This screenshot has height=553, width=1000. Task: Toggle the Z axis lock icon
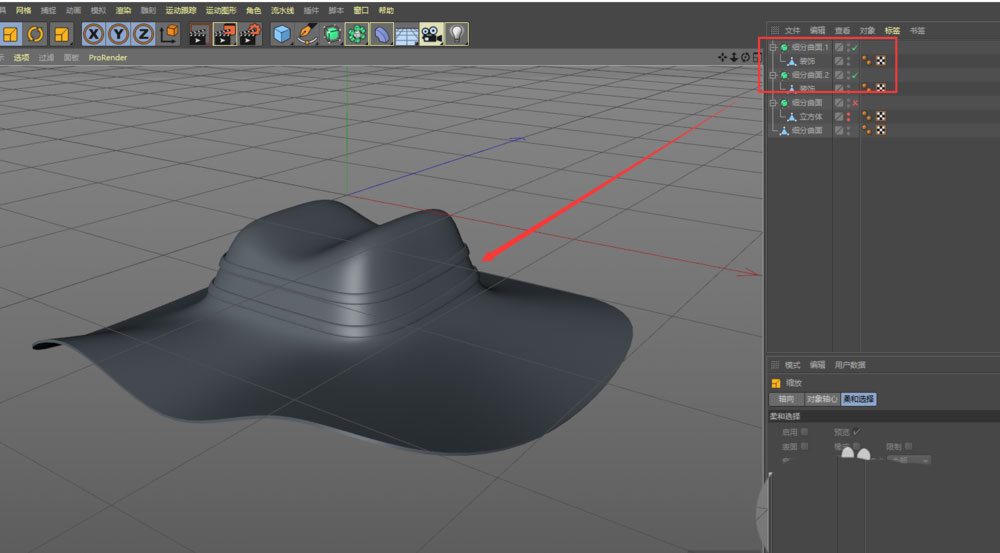(143, 34)
